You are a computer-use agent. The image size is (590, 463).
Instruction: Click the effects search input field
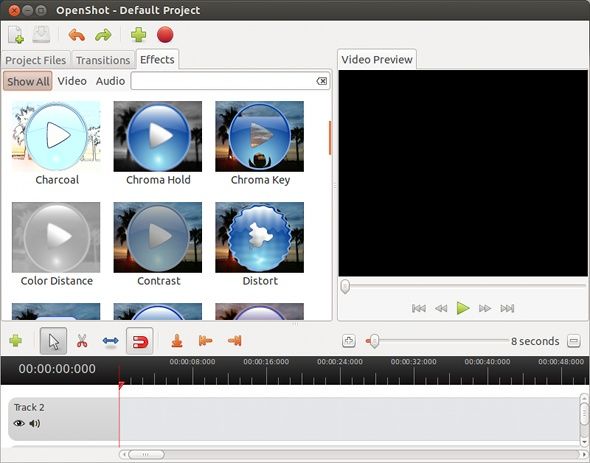[230, 81]
